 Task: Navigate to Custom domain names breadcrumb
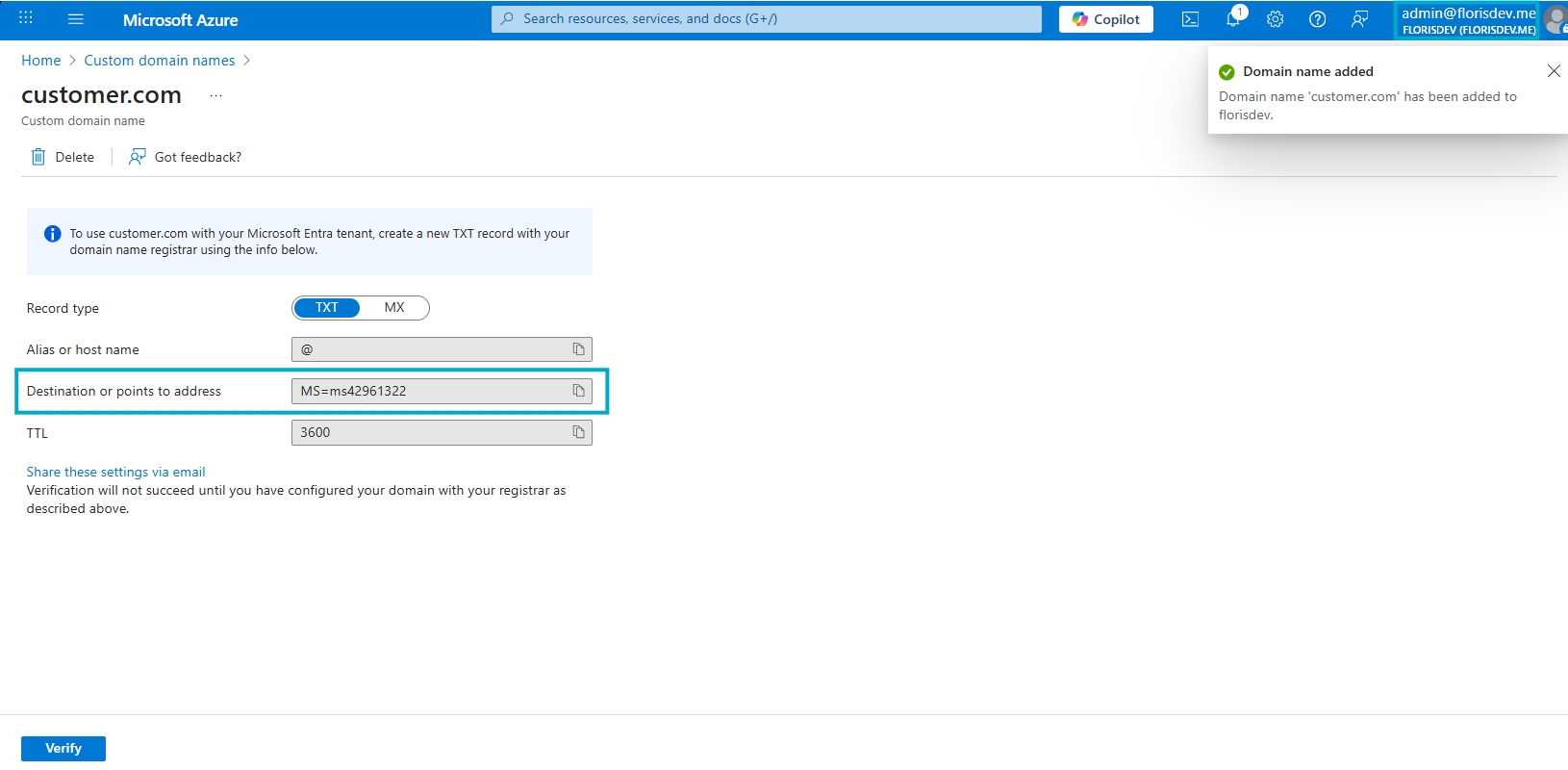pos(160,61)
